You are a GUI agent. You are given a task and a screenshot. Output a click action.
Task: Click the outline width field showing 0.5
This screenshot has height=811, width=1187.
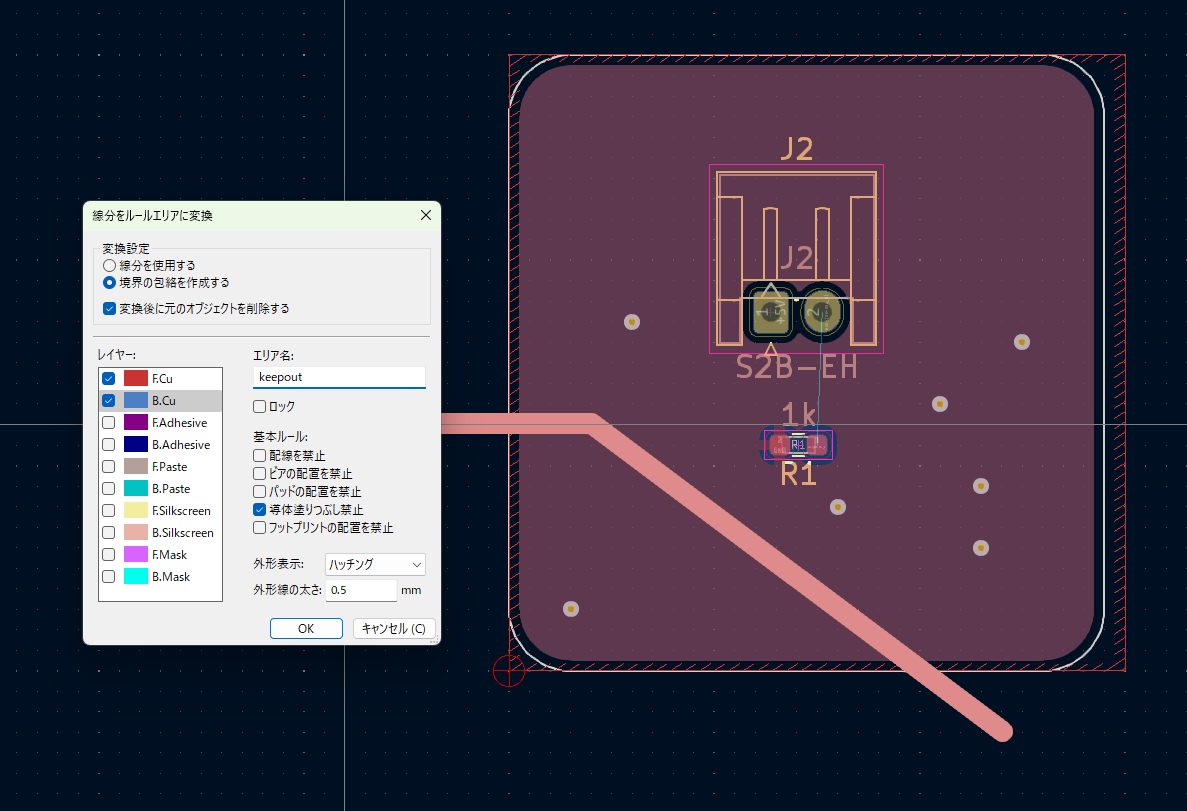(361, 590)
